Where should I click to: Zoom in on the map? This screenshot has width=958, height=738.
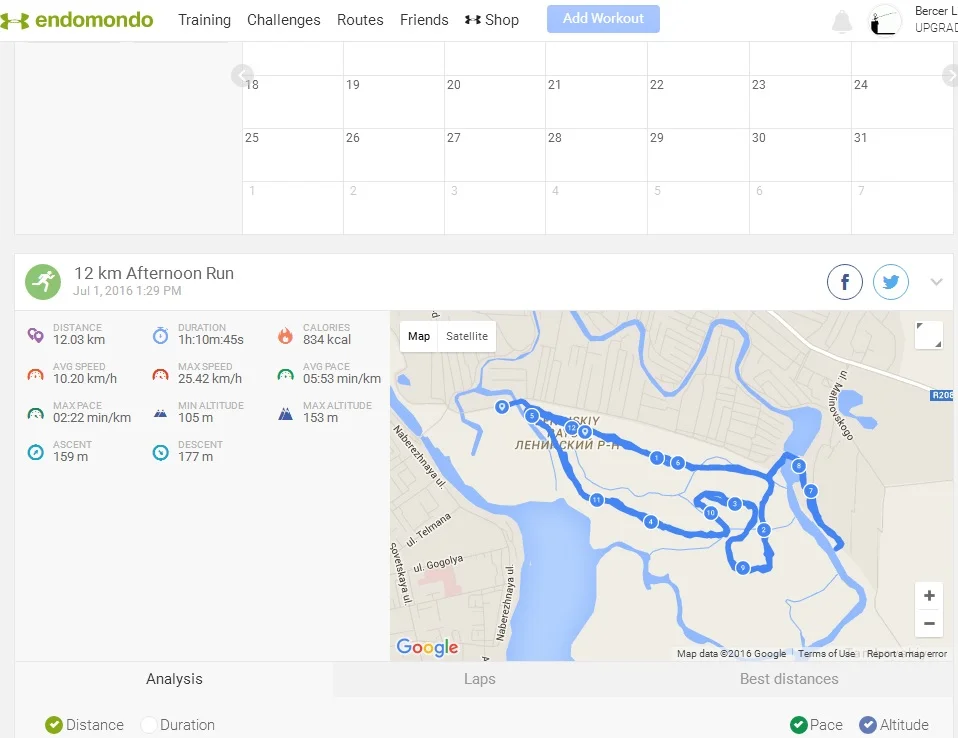click(929, 596)
